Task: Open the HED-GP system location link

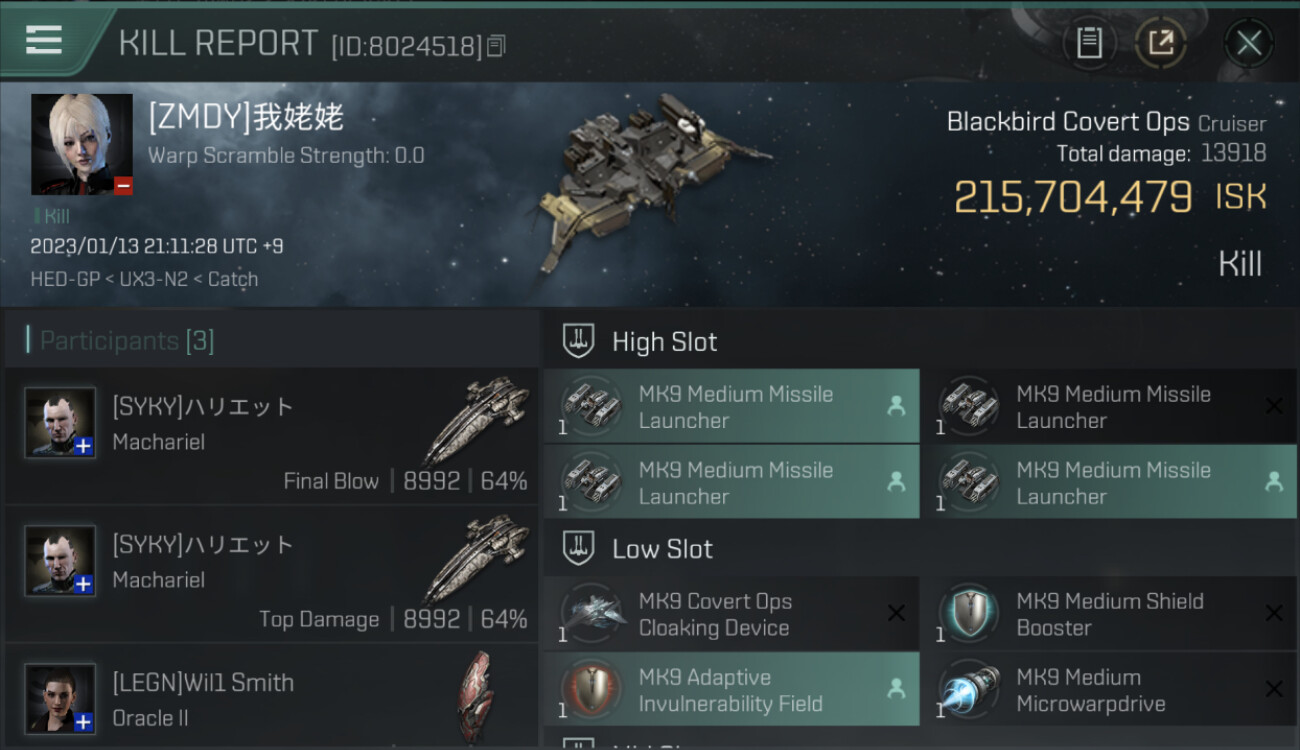Action: pos(62,279)
